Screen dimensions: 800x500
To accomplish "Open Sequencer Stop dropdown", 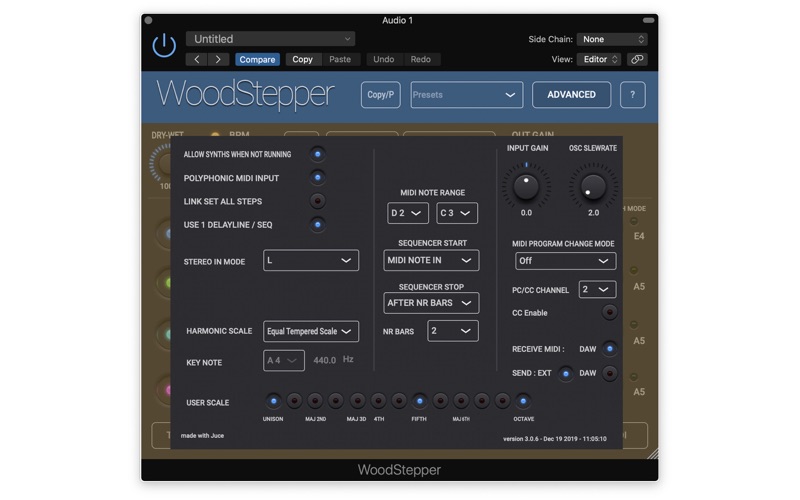I will 431,303.
